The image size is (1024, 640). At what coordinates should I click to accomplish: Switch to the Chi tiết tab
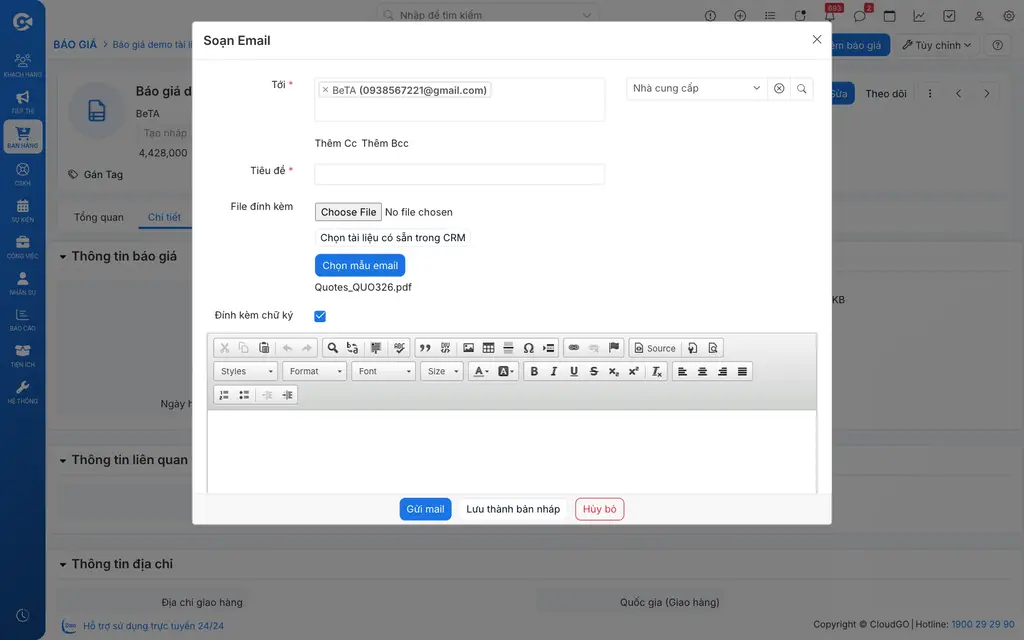point(164,217)
